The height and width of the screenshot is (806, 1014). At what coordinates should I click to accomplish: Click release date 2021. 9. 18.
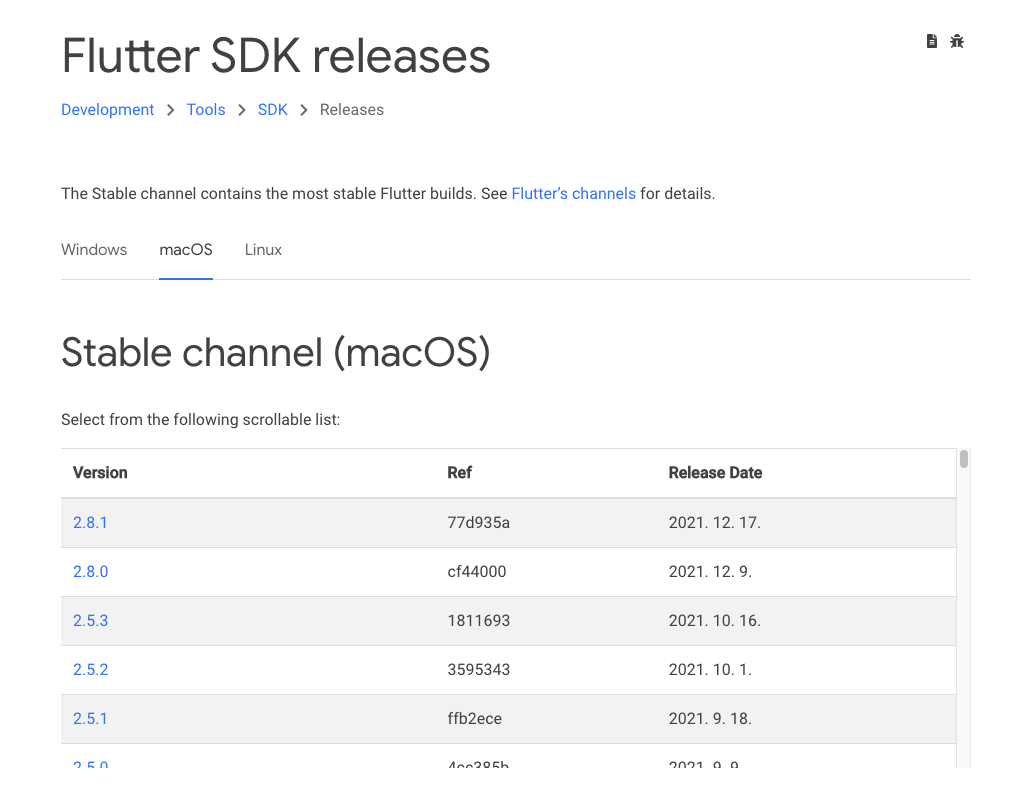coord(710,719)
